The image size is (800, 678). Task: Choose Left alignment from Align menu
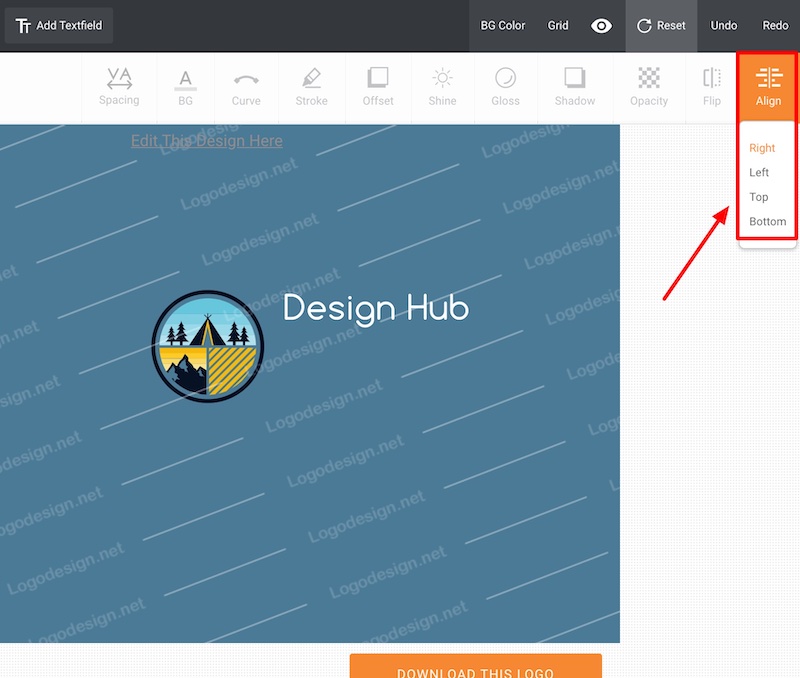pyautogui.click(x=759, y=172)
